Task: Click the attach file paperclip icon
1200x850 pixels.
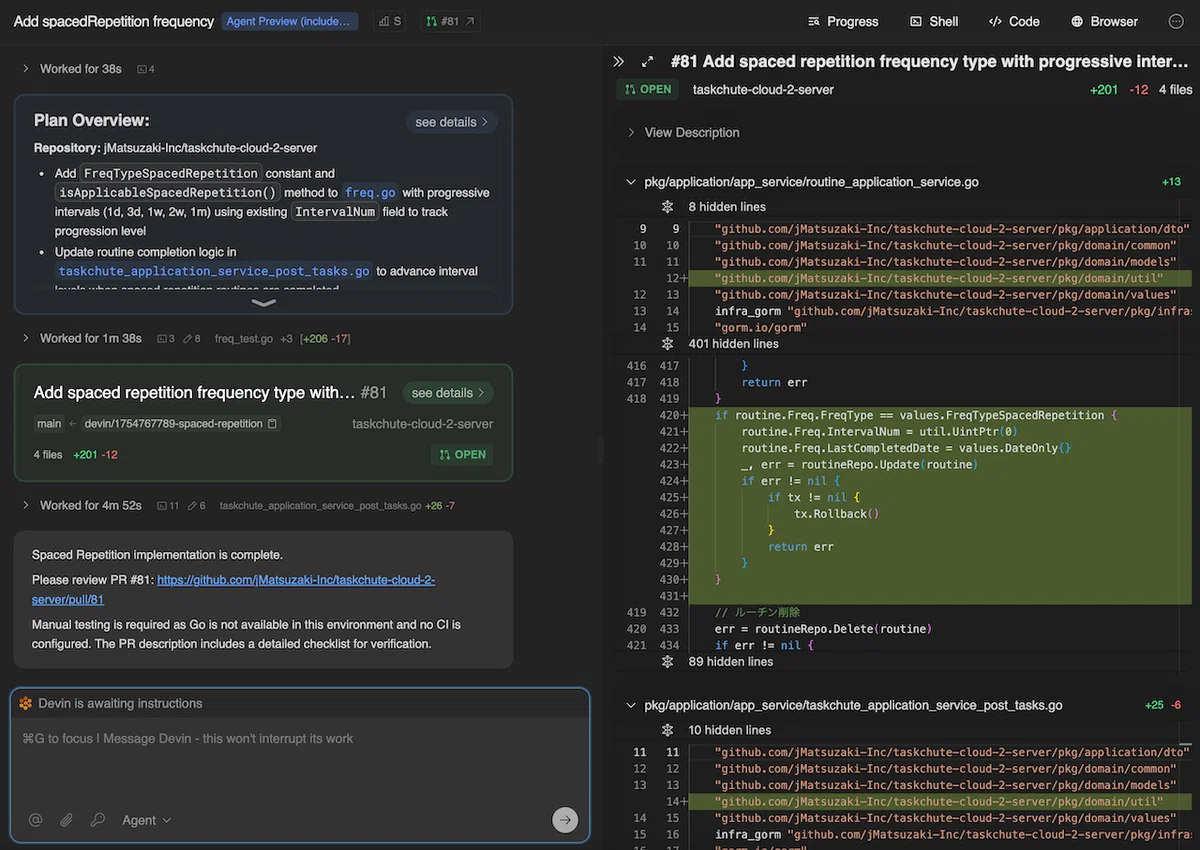Action: pos(67,820)
